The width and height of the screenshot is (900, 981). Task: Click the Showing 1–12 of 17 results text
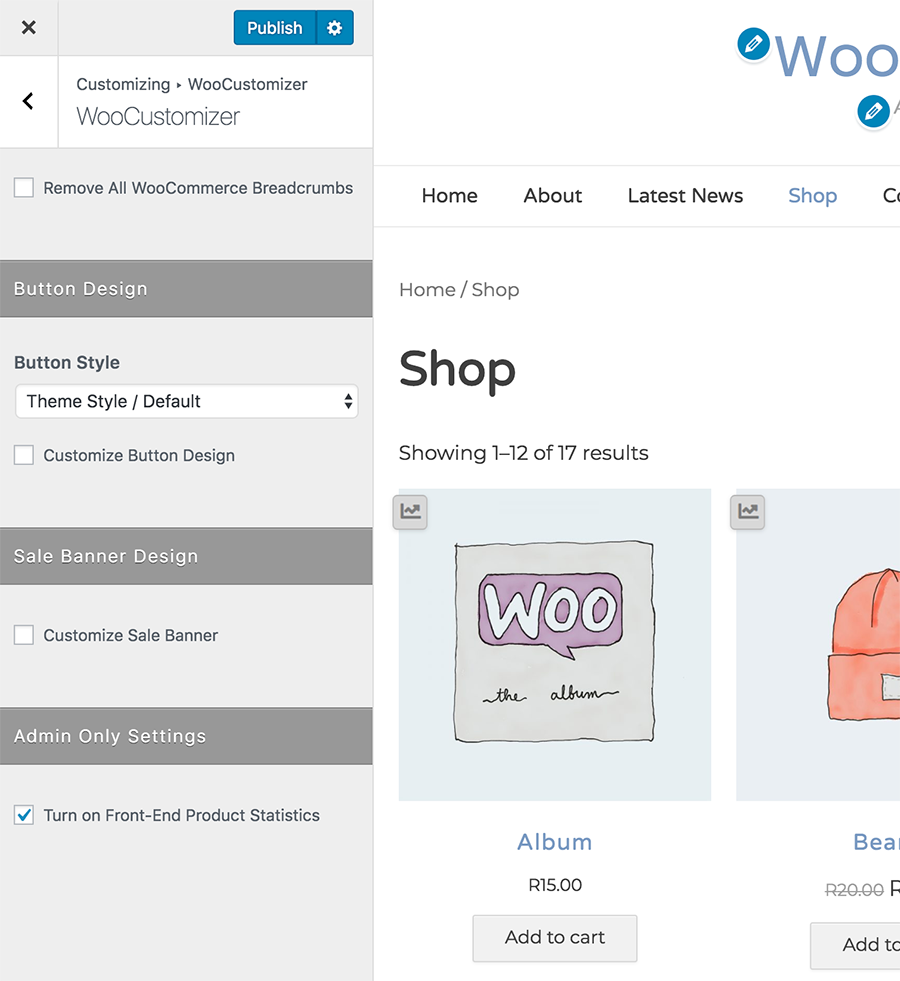coord(523,453)
